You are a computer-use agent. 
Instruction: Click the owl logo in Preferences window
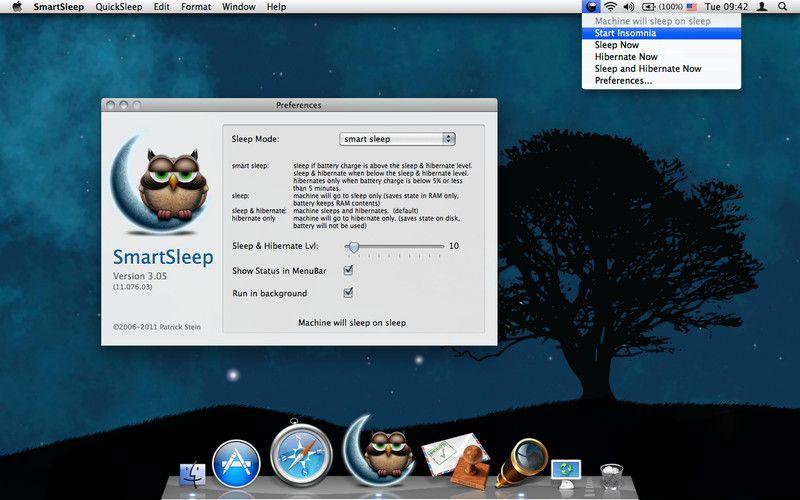pyautogui.click(x=160, y=184)
